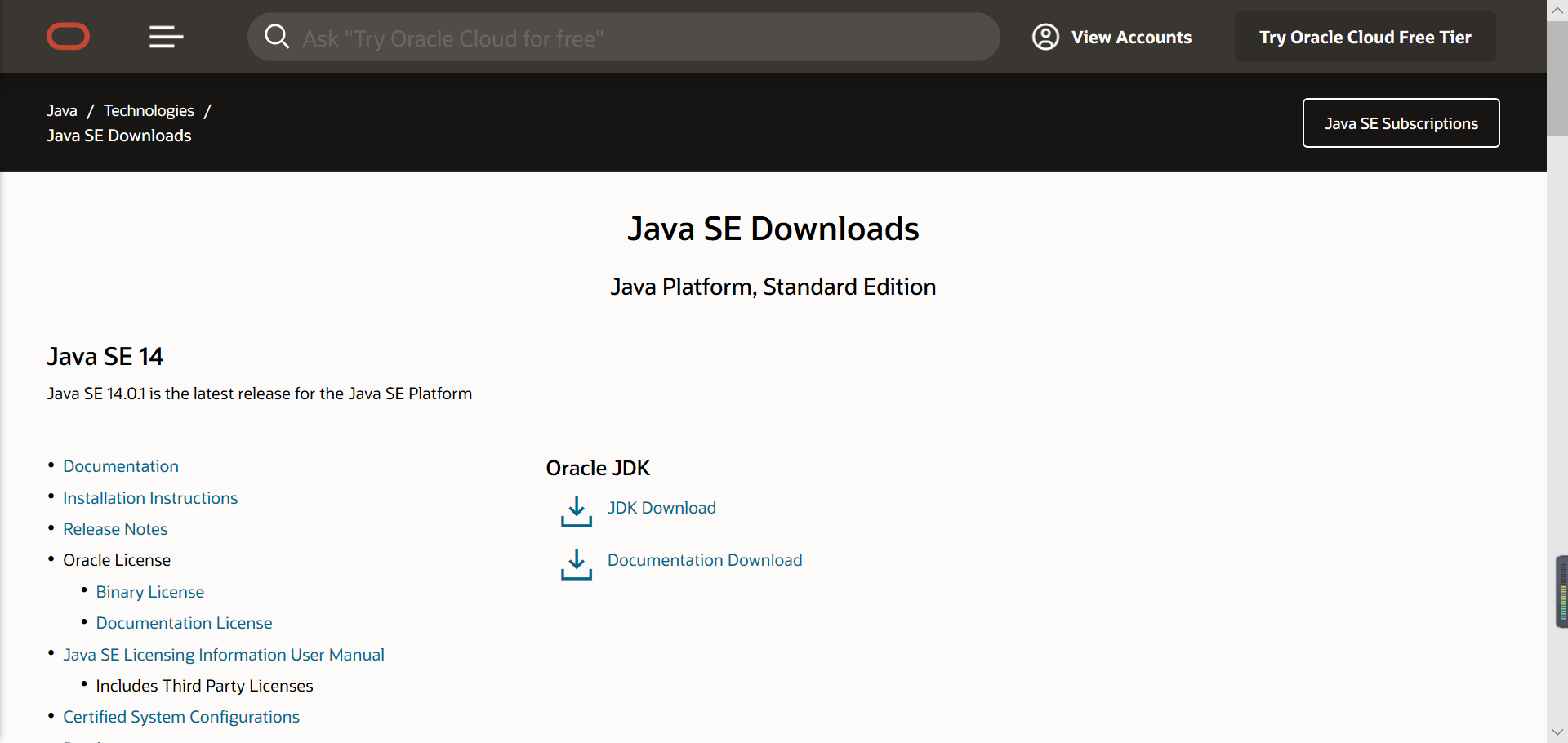Open Installation Instructions link
The image size is (1568, 743).
[150, 498]
